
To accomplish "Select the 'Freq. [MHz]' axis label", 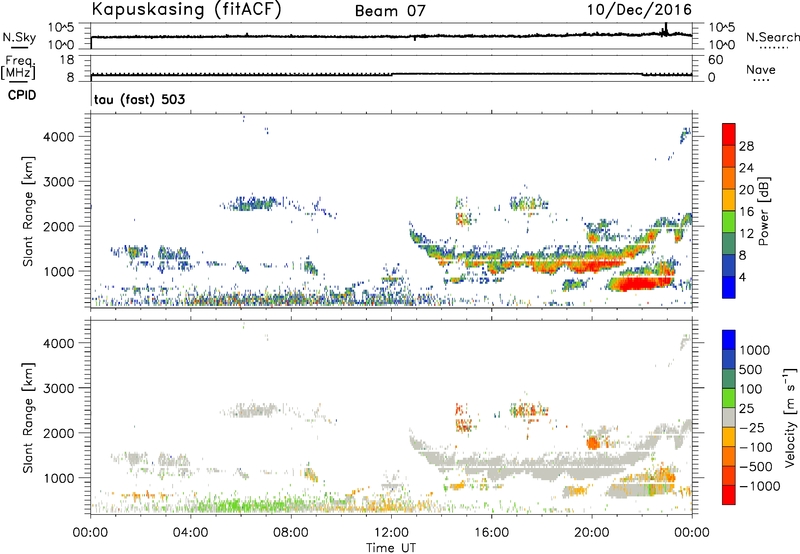I will tap(18, 67).
